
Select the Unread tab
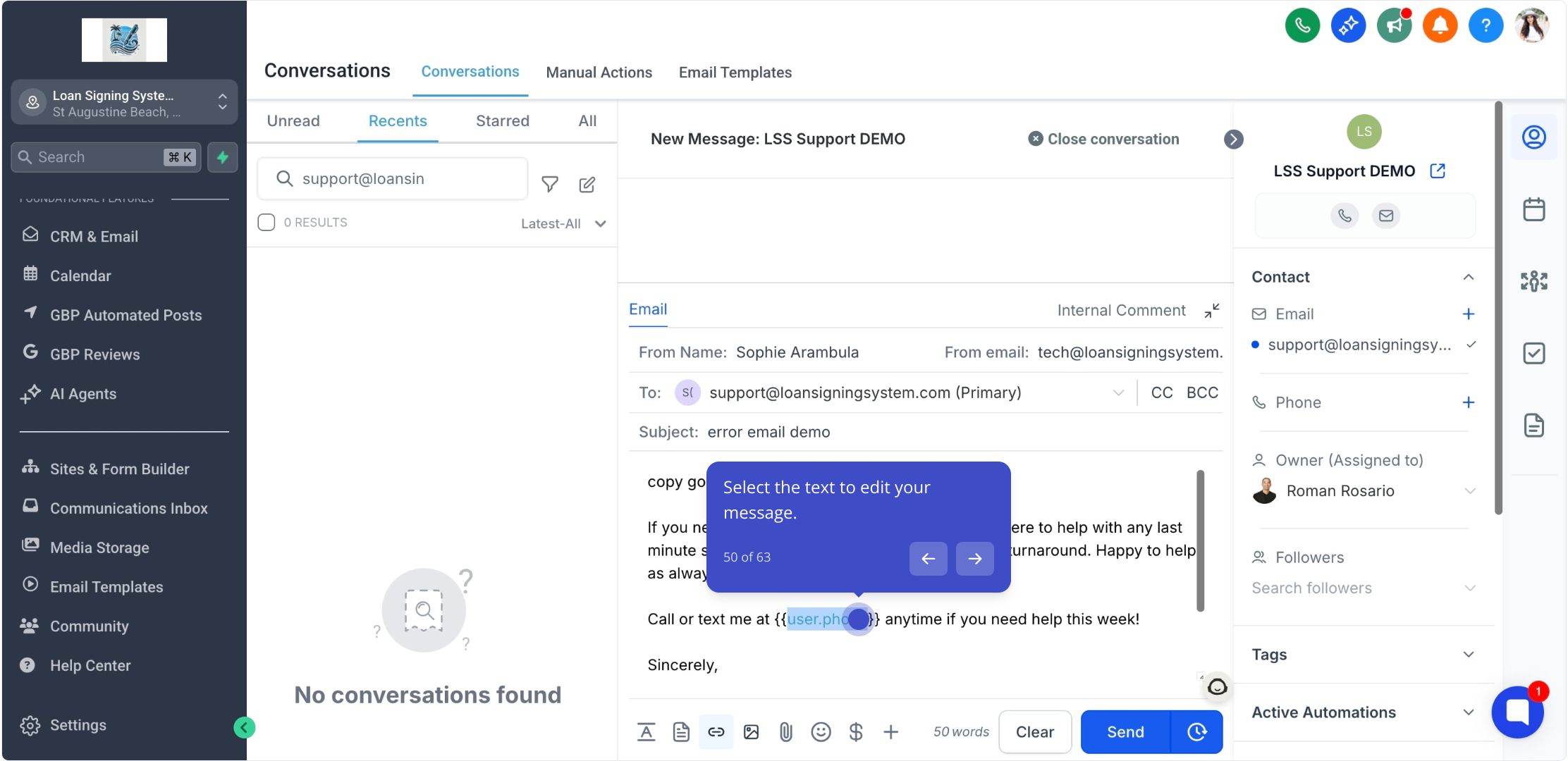point(293,121)
